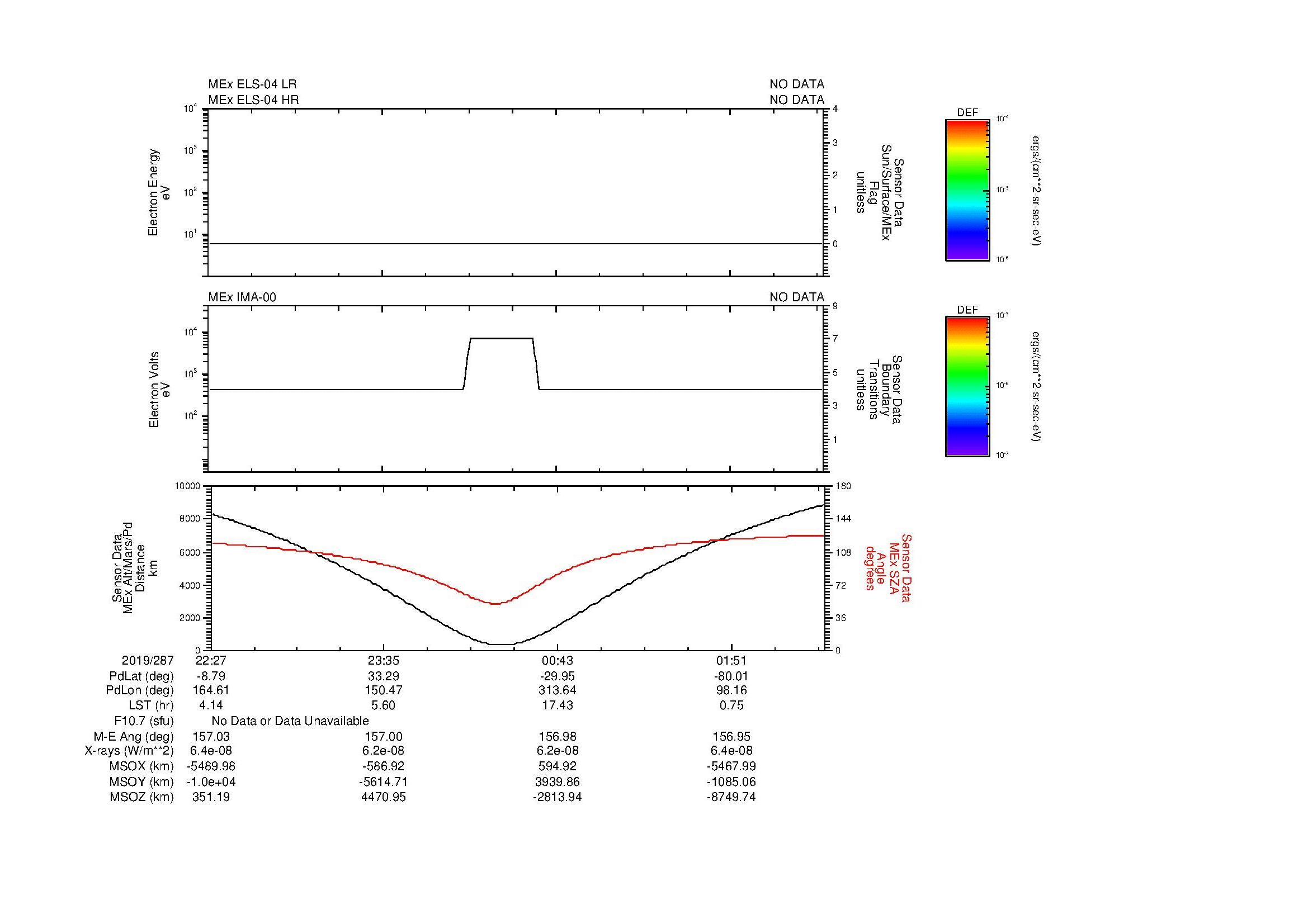Click the M-E Ang value 157.03
This screenshot has width=1308, height=924.
click(x=211, y=736)
